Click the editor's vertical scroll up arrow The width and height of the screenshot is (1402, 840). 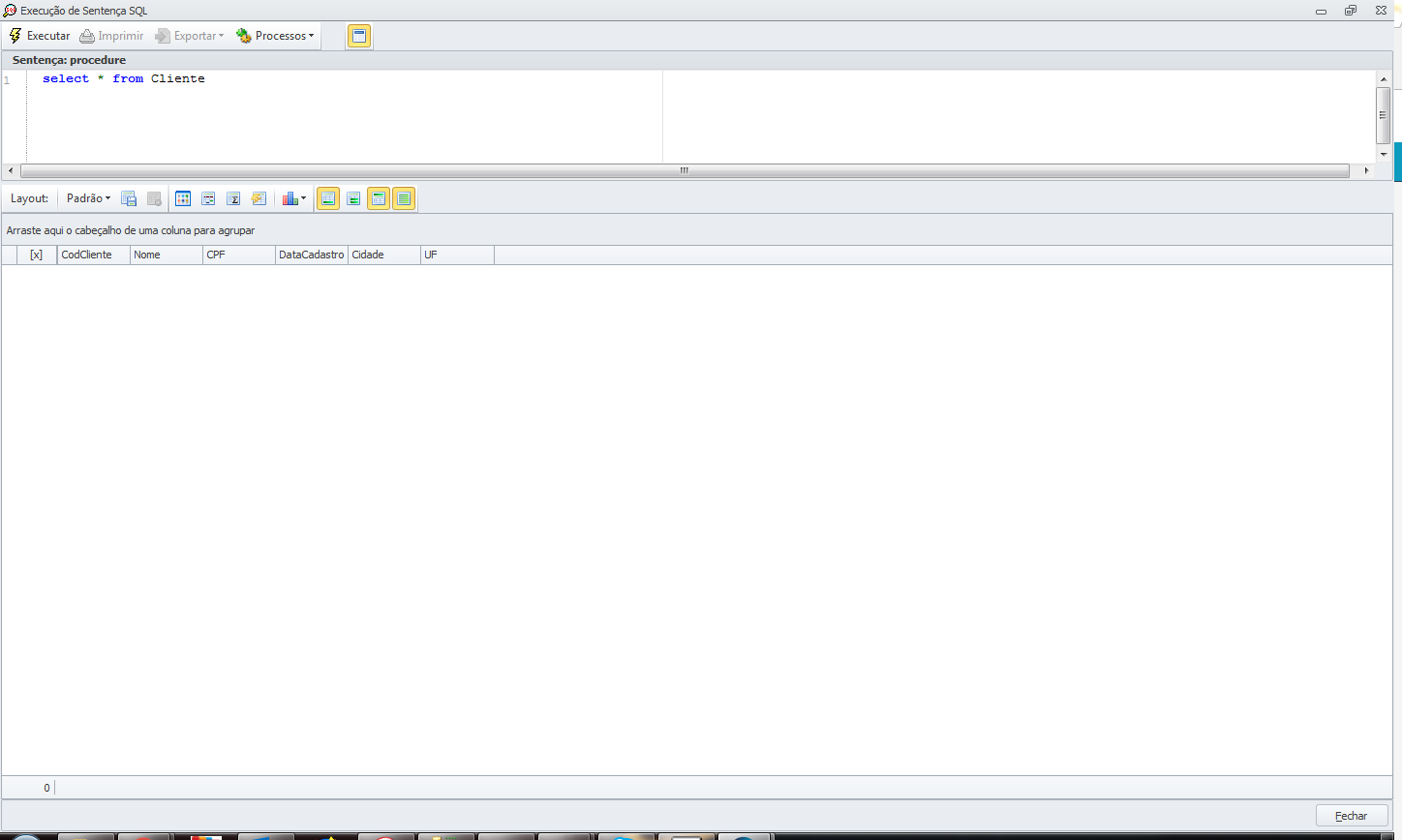pos(1384,79)
